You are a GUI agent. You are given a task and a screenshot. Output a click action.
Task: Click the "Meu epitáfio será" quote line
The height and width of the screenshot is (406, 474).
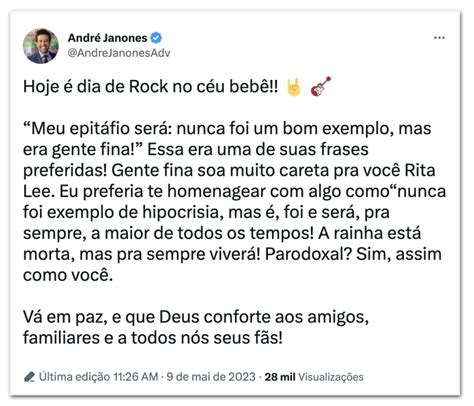pyautogui.click(x=227, y=129)
